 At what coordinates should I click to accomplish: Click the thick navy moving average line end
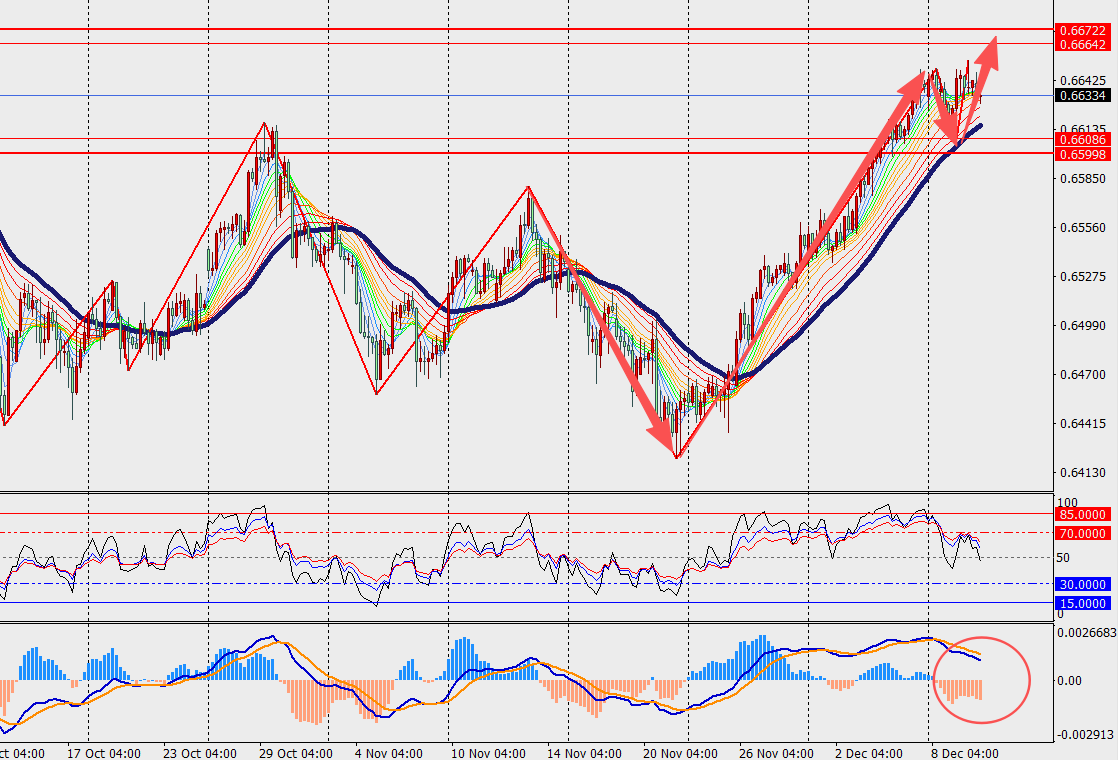[979, 126]
